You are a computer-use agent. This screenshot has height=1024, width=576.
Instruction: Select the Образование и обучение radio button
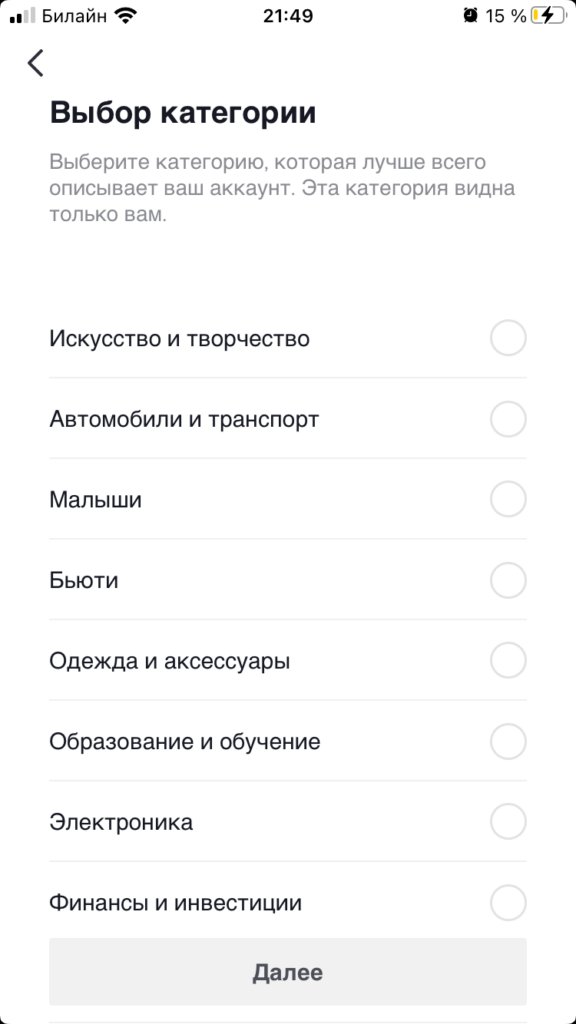509,741
